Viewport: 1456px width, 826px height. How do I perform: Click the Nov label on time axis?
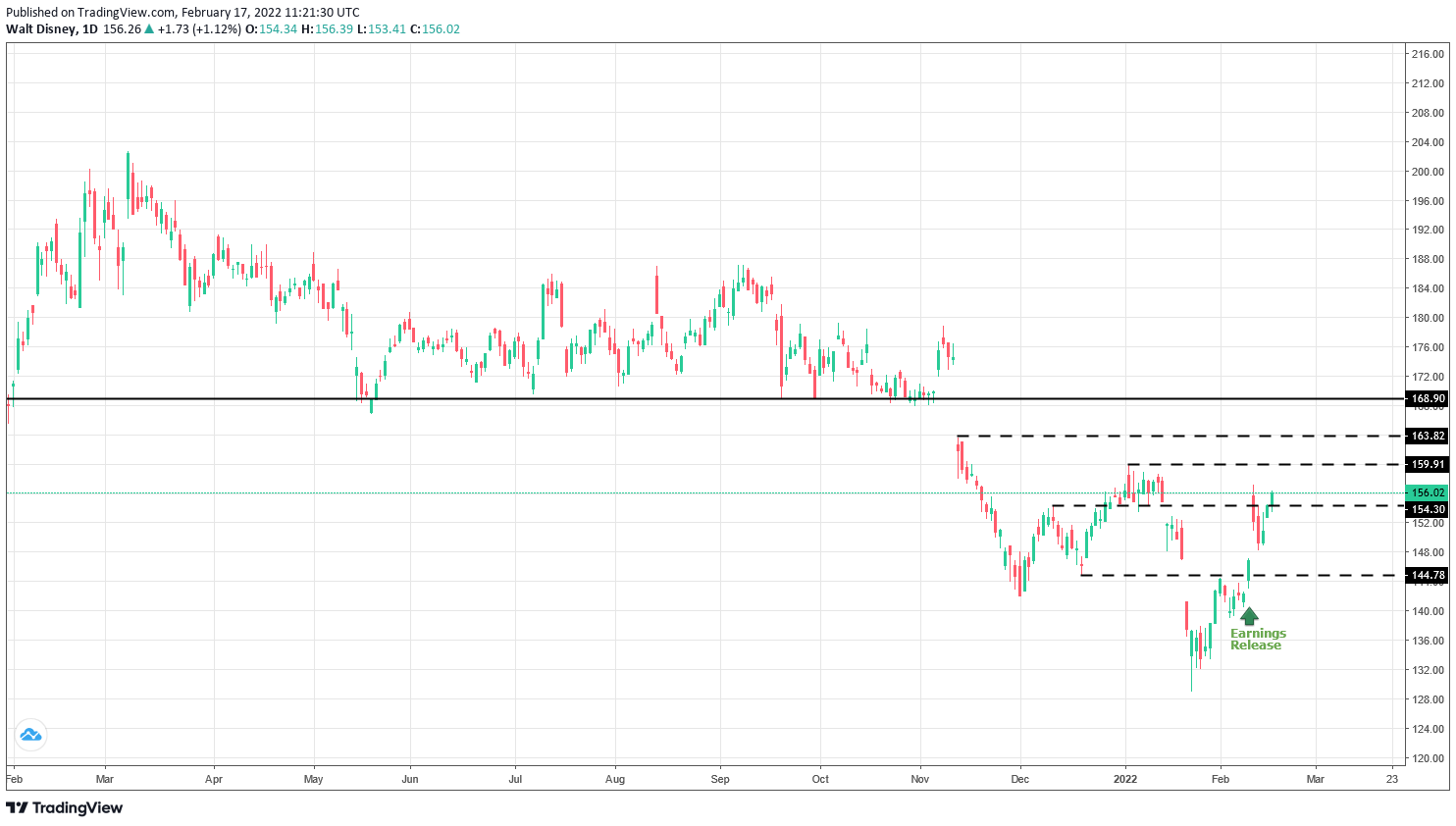pos(919,779)
